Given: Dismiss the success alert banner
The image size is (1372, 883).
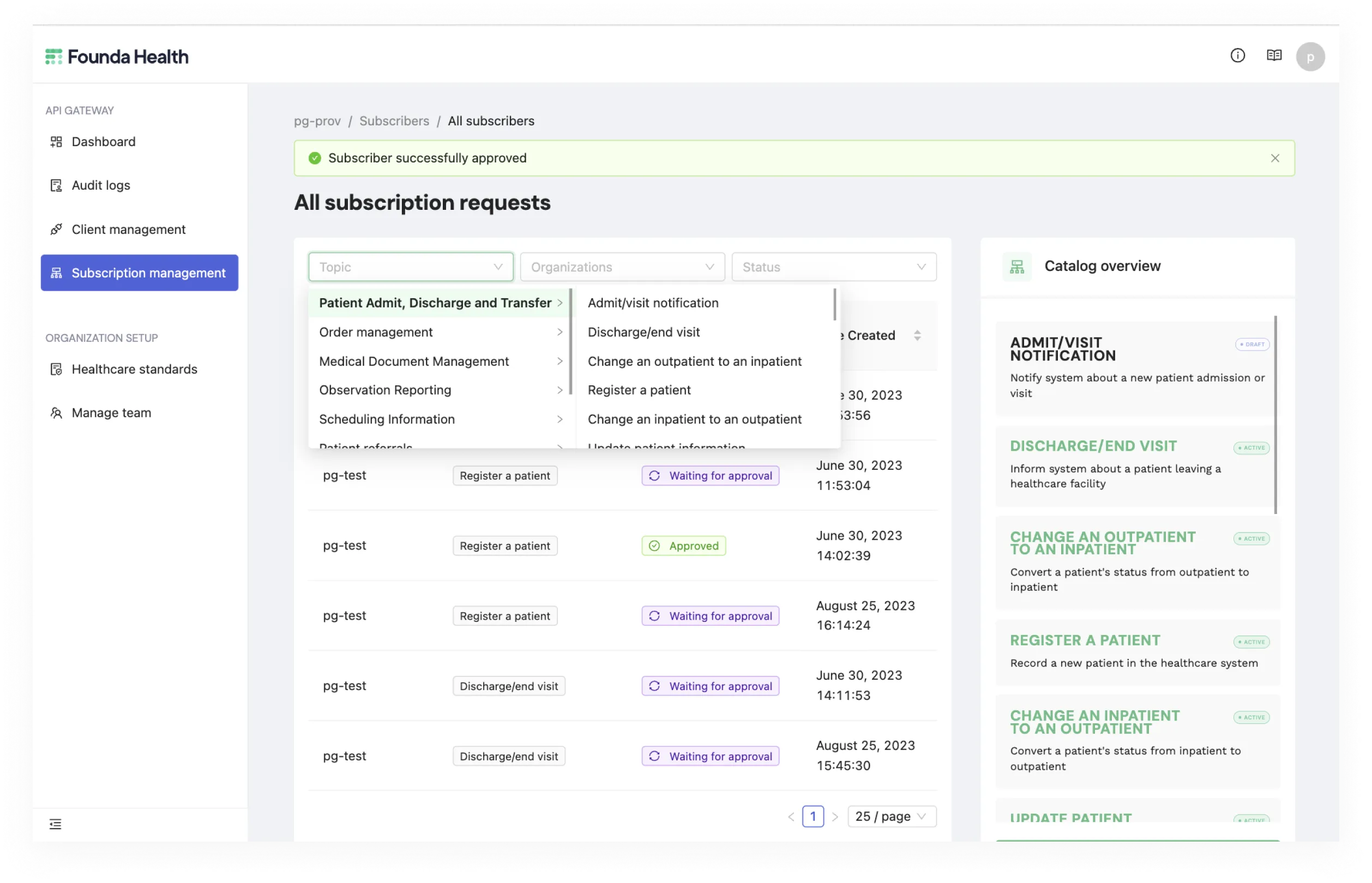Looking at the screenshot, I should [x=1274, y=158].
